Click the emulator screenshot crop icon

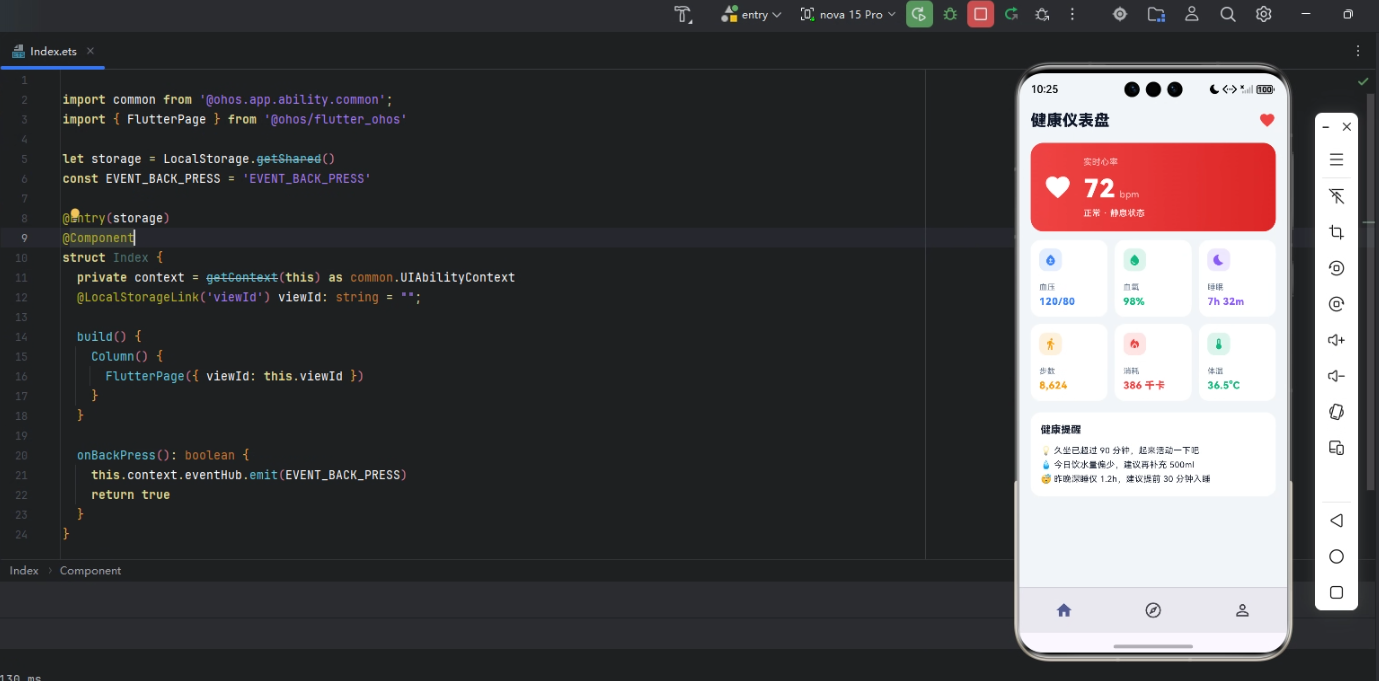(x=1336, y=232)
